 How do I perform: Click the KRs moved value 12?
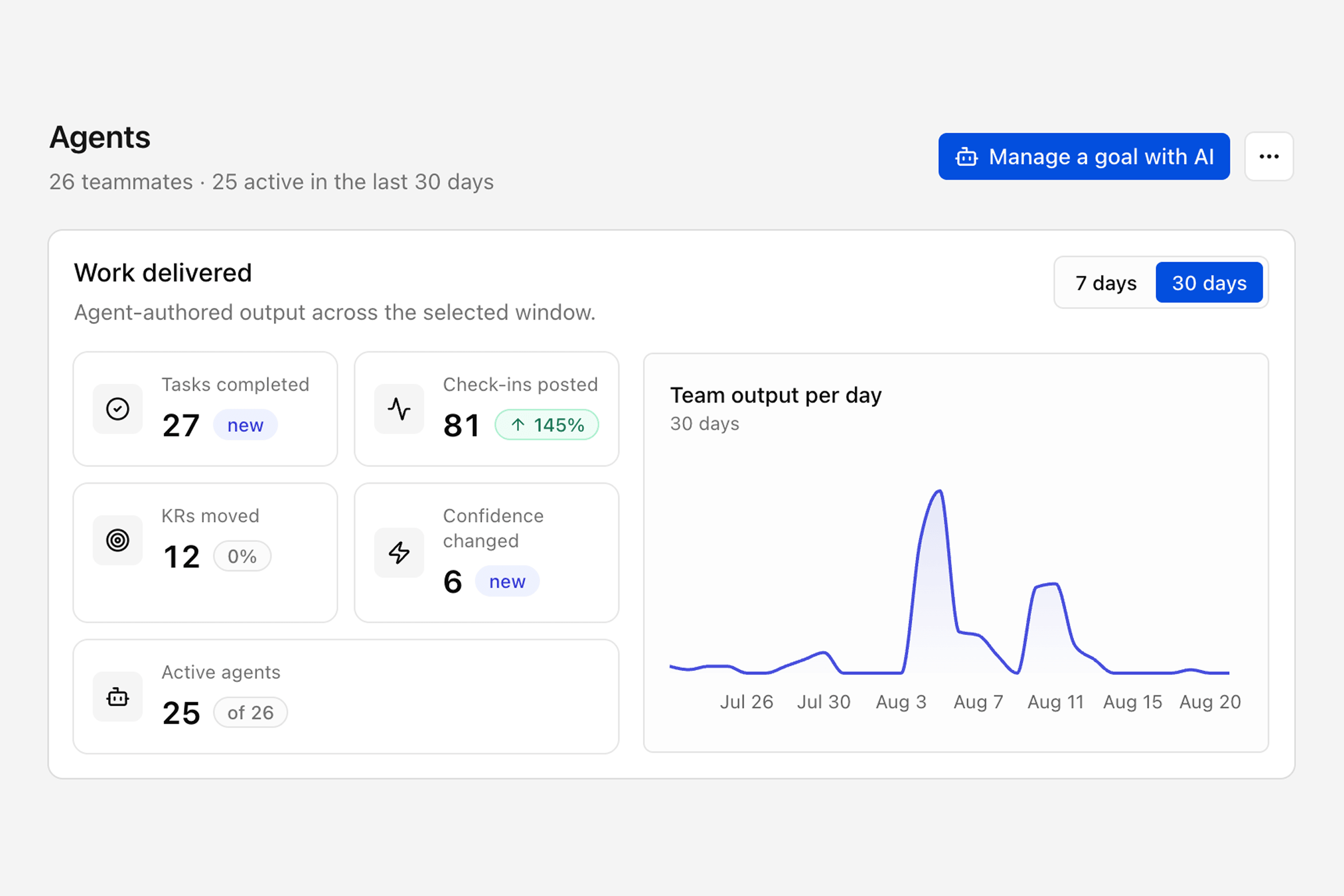coord(181,557)
